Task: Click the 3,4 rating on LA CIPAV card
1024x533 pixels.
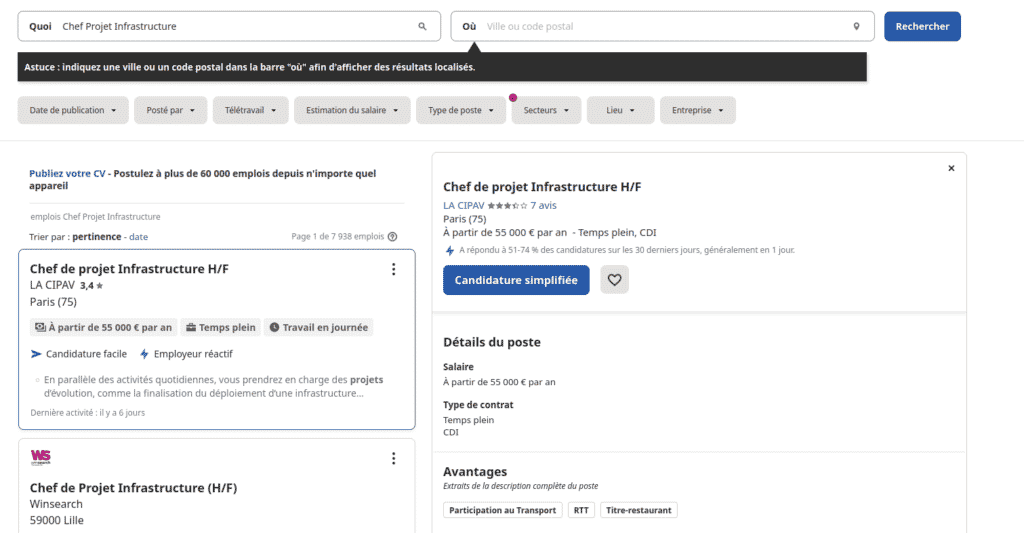Action: (91, 285)
